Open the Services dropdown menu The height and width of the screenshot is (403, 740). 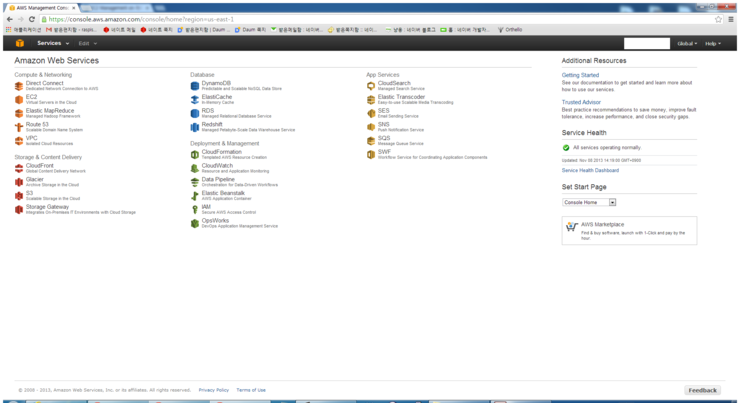53,43
